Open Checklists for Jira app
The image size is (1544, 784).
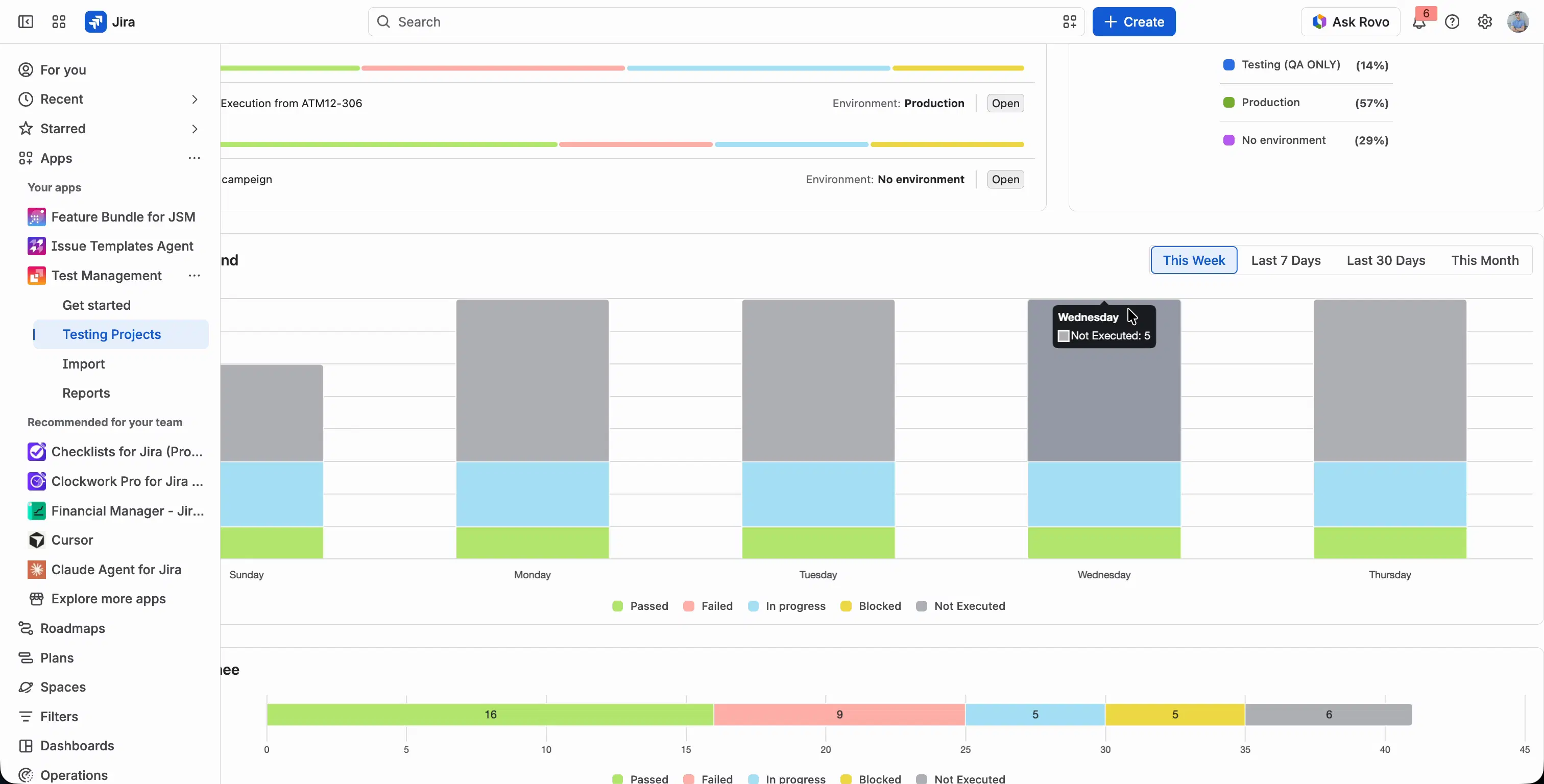[117, 451]
